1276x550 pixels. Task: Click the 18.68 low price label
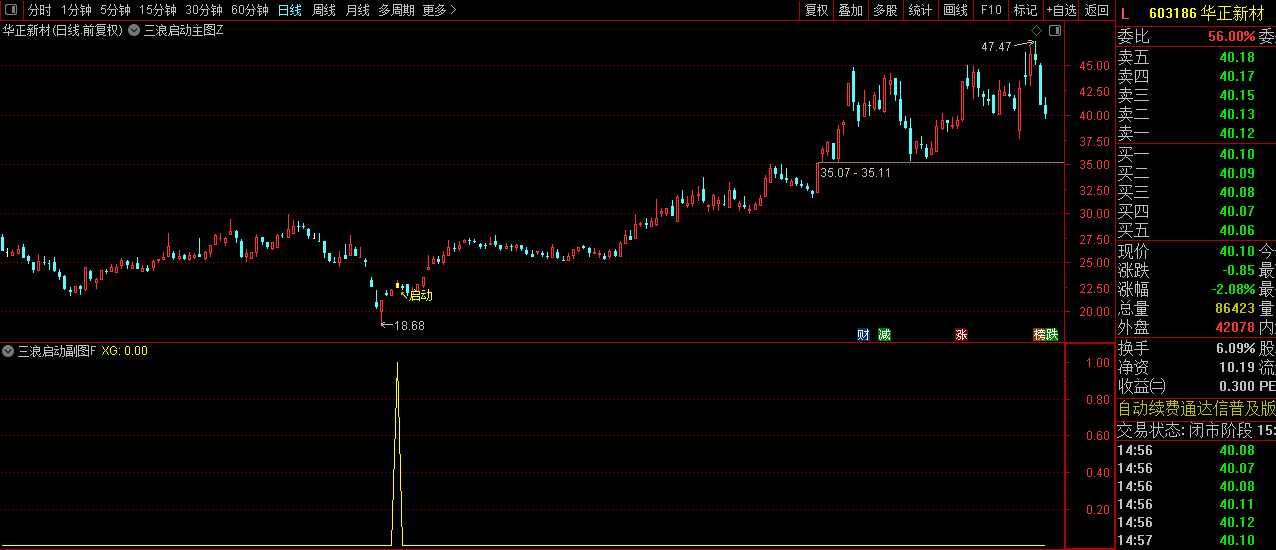(x=409, y=325)
